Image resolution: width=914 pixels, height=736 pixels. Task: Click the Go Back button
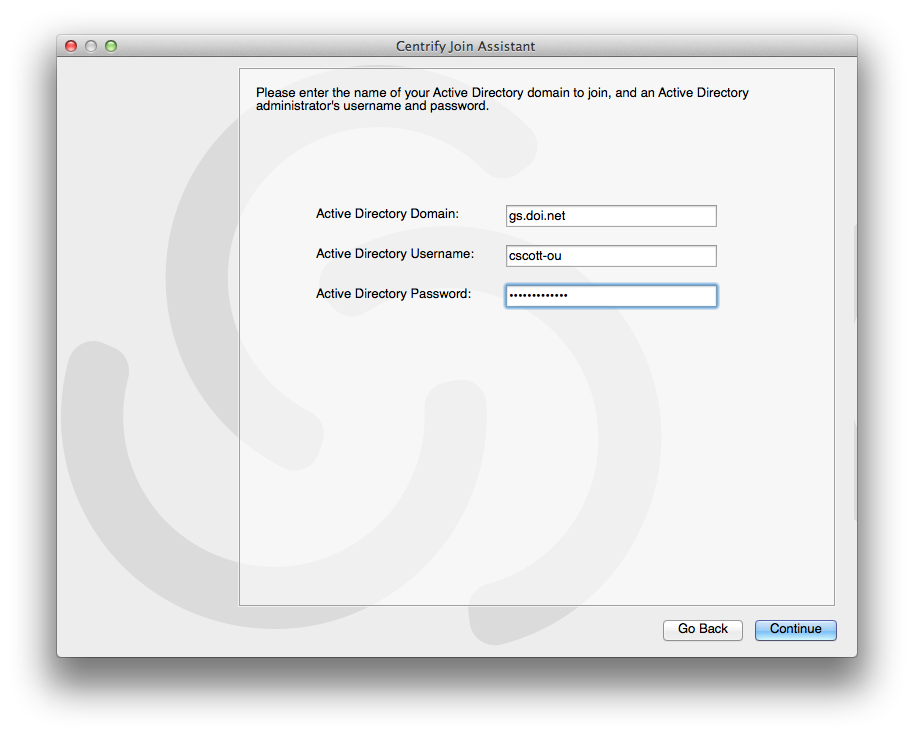pyautogui.click(x=702, y=629)
